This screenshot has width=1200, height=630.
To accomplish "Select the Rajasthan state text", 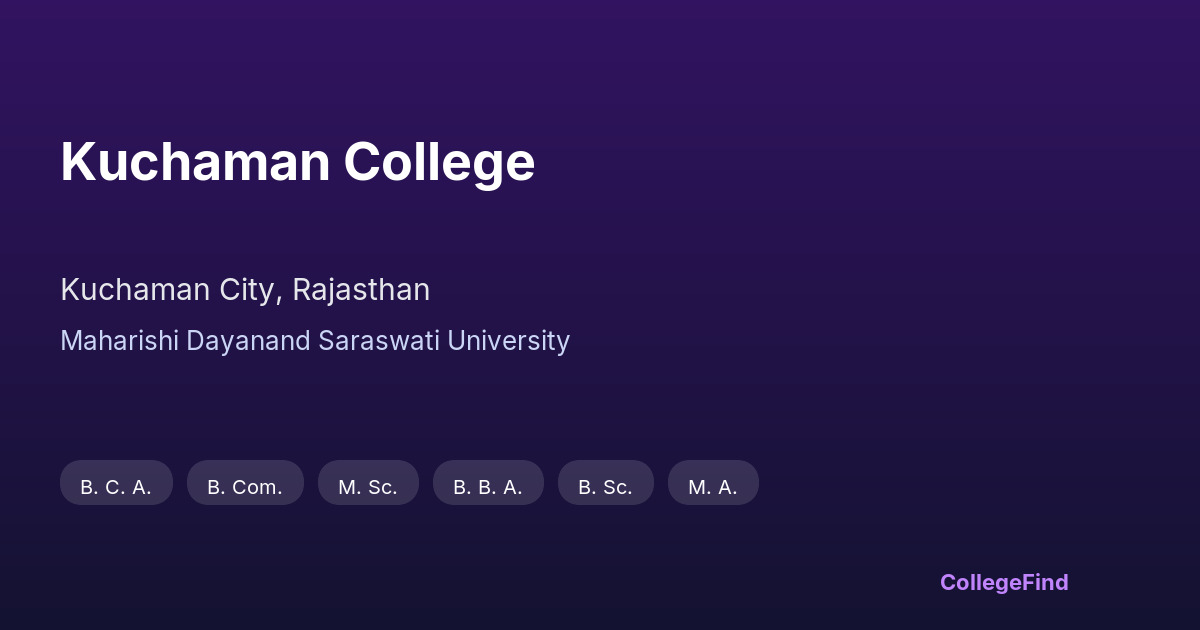I will (x=361, y=290).
